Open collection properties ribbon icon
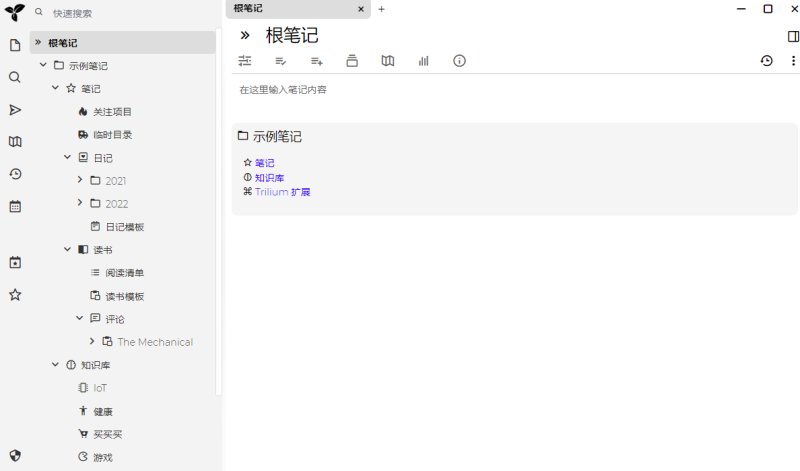This screenshot has width=800, height=471. 352,61
